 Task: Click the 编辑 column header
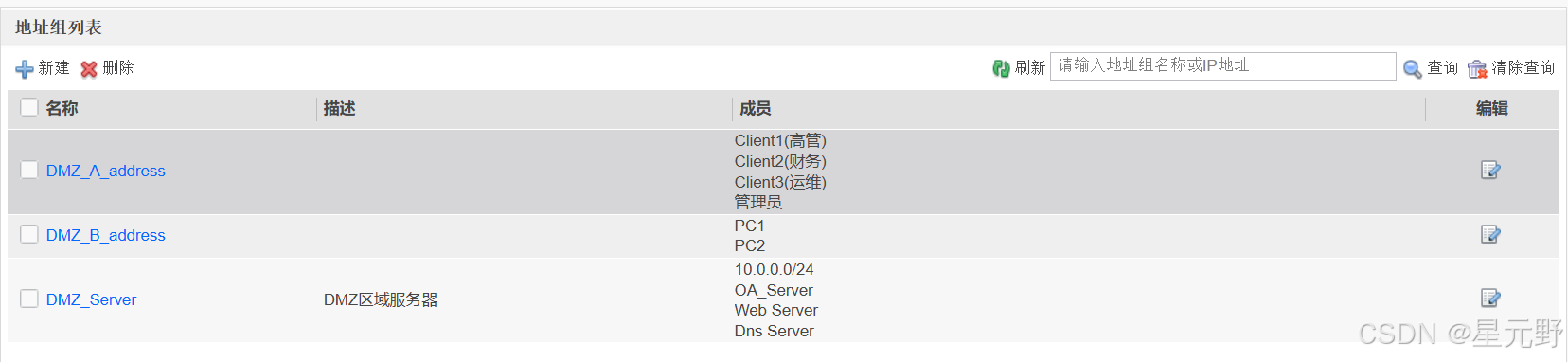coord(1492,108)
